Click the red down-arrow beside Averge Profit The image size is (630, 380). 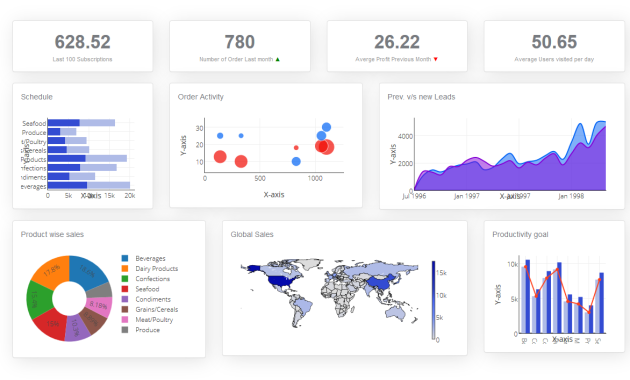[x=436, y=59]
